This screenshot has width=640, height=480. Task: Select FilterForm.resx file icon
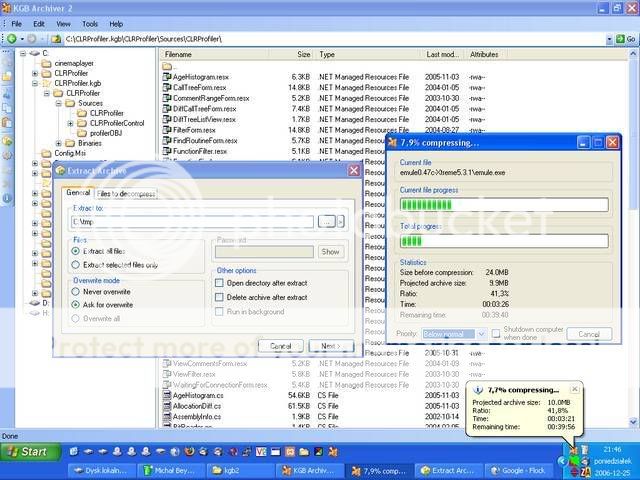tap(167, 130)
